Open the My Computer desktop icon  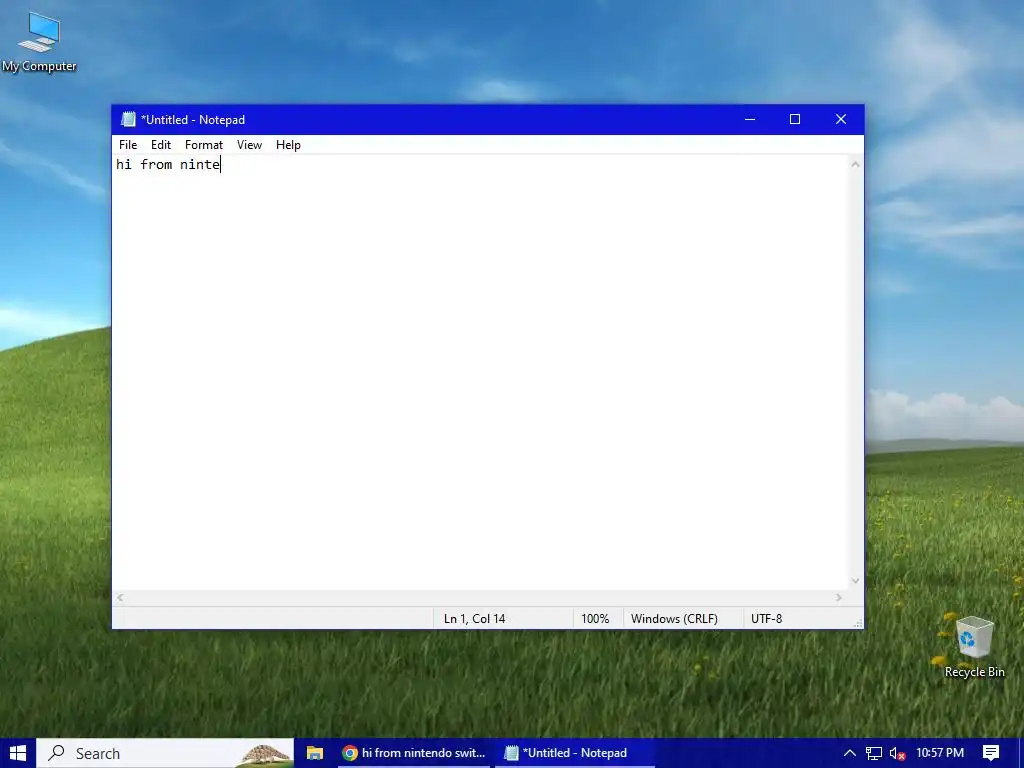tap(39, 41)
